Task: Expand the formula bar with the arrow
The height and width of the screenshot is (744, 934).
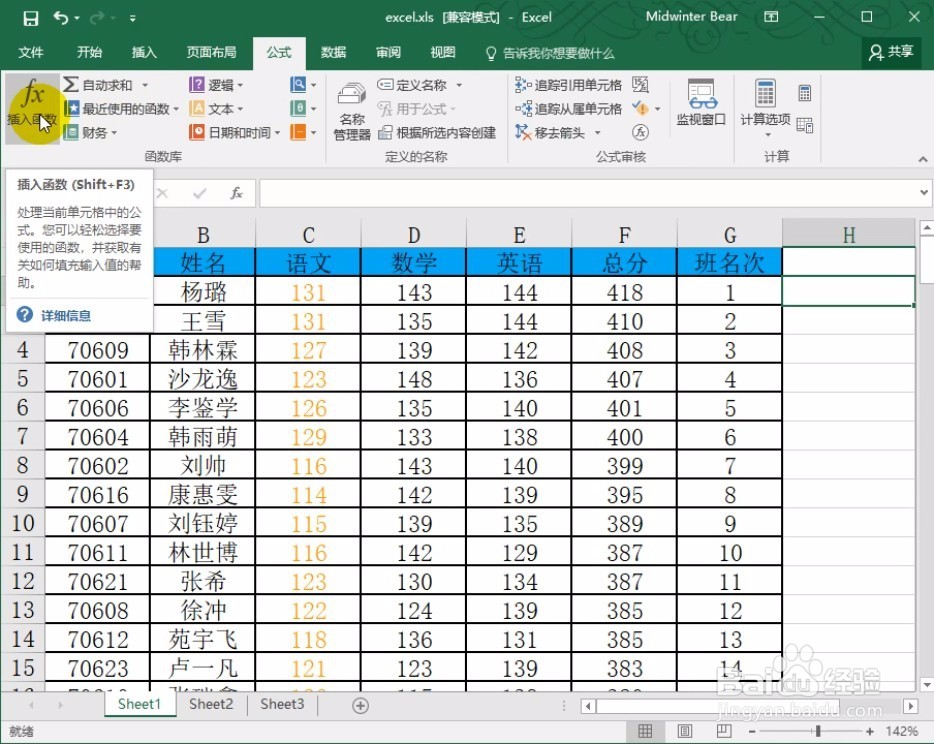Action: pyautogui.click(x=924, y=192)
